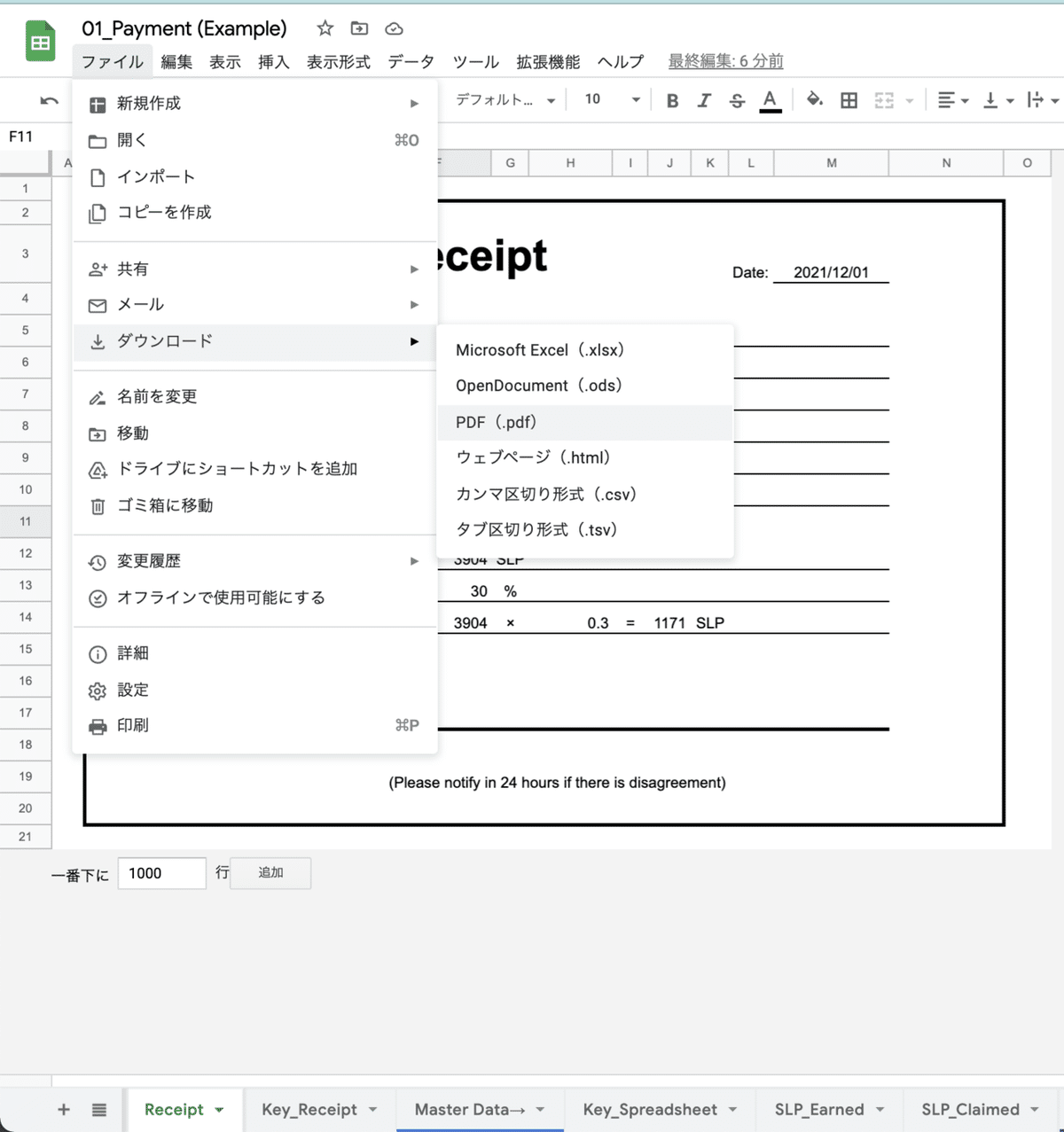Viewport: 1064px width, 1132px height.
Task: Switch to Key_Spreadsheet sheet tab
Action: click(x=661, y=1110)
